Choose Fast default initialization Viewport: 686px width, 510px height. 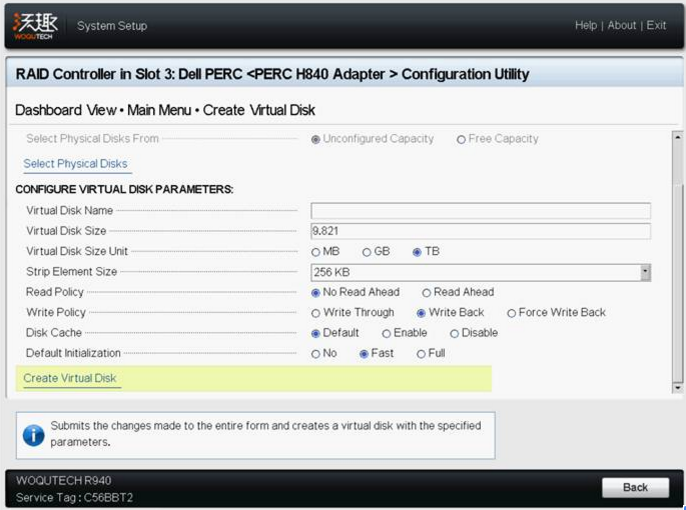[364, 354]
